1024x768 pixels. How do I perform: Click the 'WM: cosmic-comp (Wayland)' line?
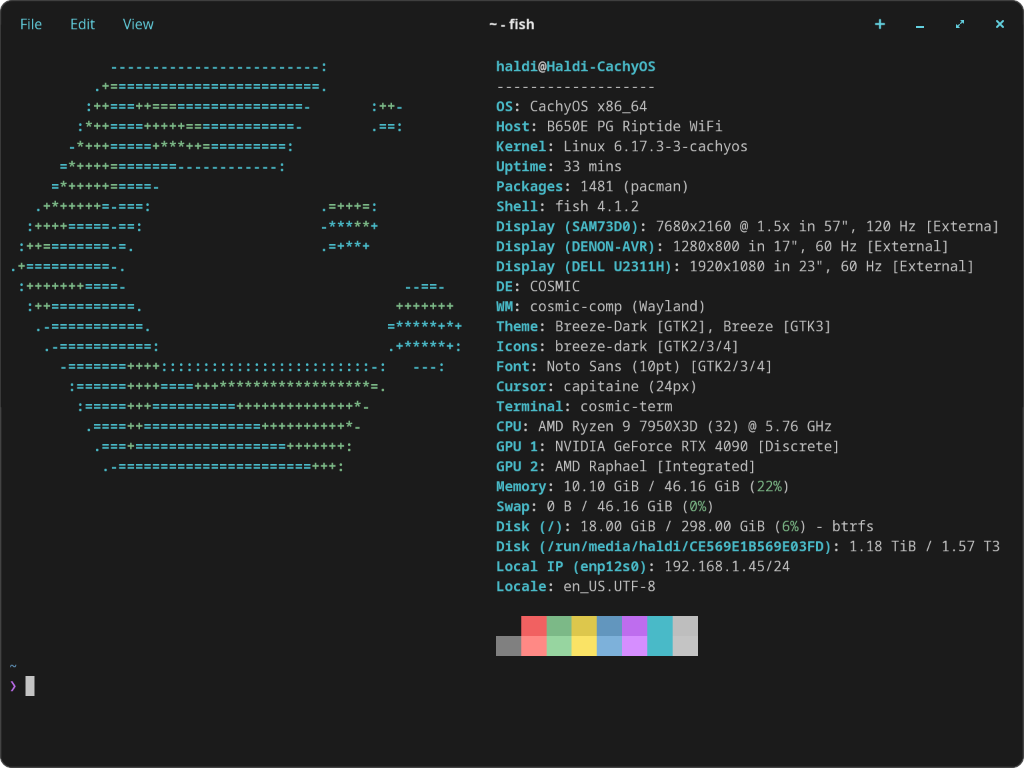(x=601, y=306)
